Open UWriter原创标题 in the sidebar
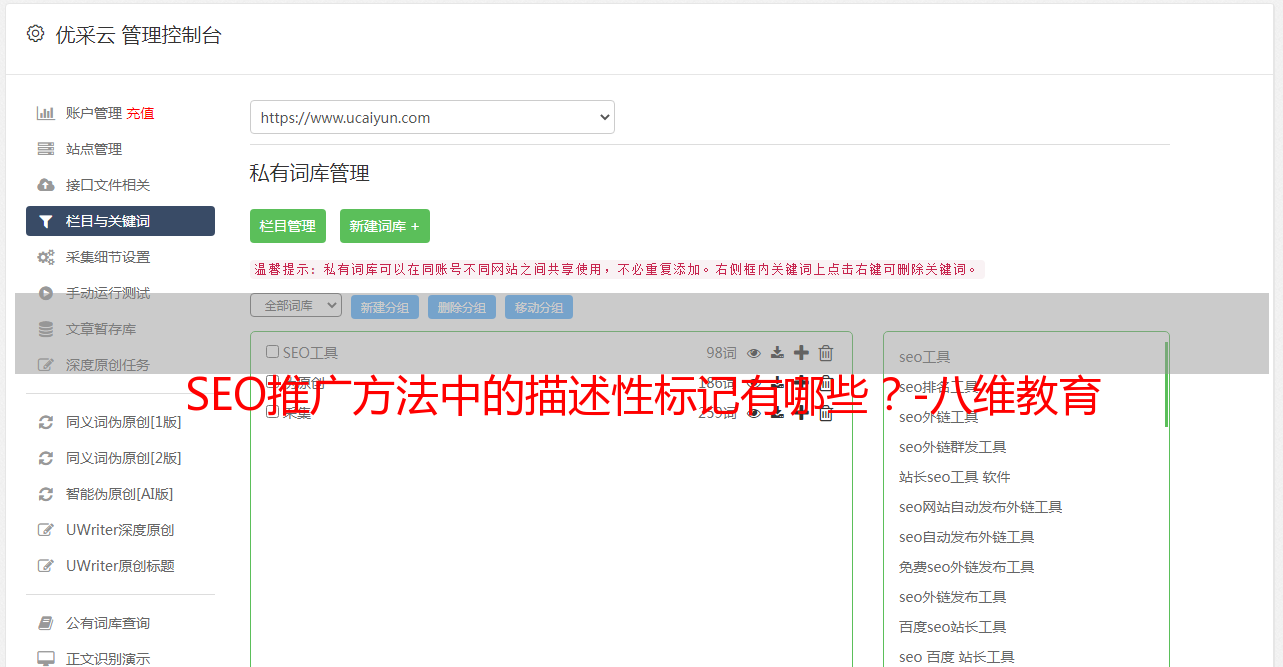The image size is (1283, 667). (120, 566)
